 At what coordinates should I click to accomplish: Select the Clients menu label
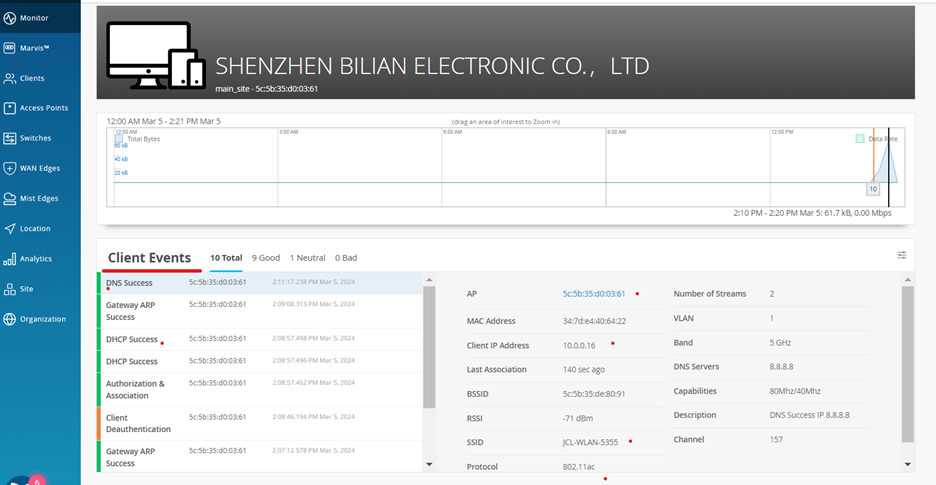pyautogui.click(x=32, y=78)
